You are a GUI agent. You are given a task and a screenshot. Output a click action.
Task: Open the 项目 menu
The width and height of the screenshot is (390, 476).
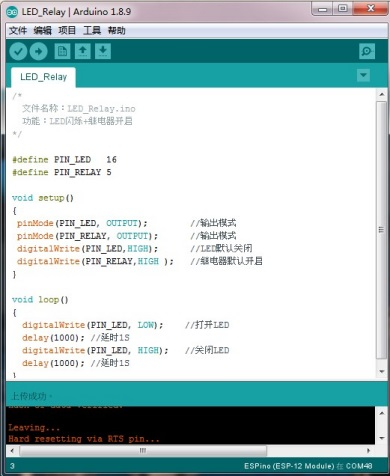coord(67,31)
